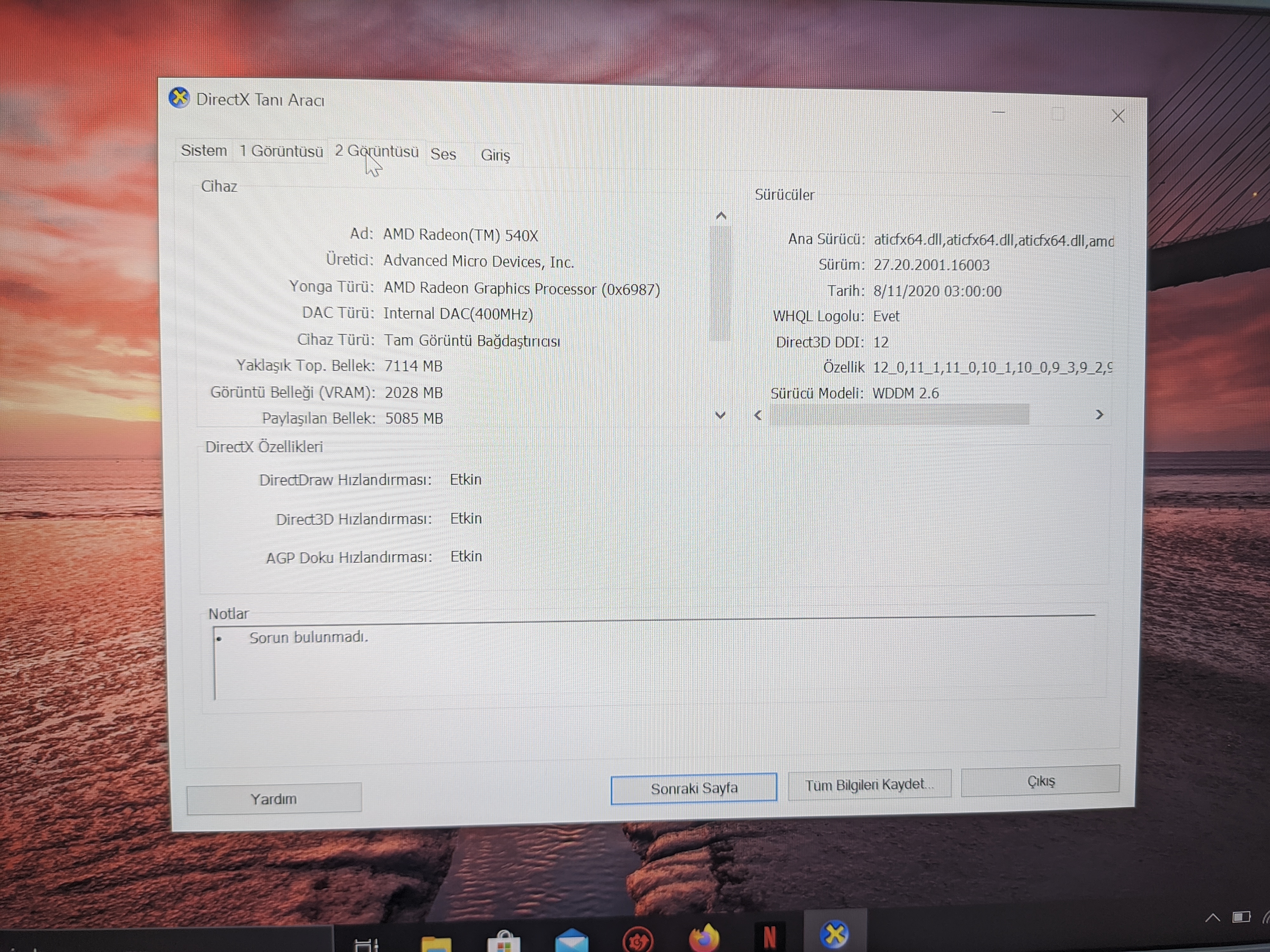Click the DirectX logo in title bar
This screenshot has width=1270, height=952.
(x=179, y=97)
